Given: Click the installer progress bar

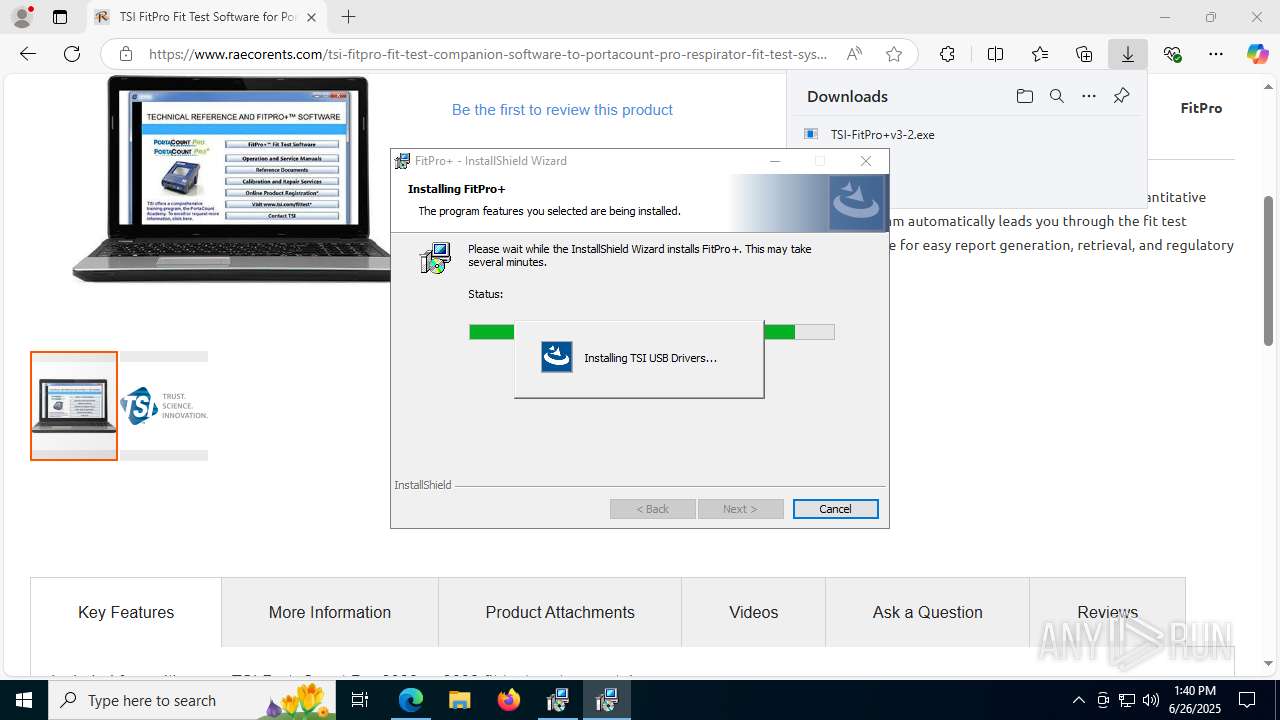Looking at the screenshot, I should pyautogui.click(x=652, y=332).
